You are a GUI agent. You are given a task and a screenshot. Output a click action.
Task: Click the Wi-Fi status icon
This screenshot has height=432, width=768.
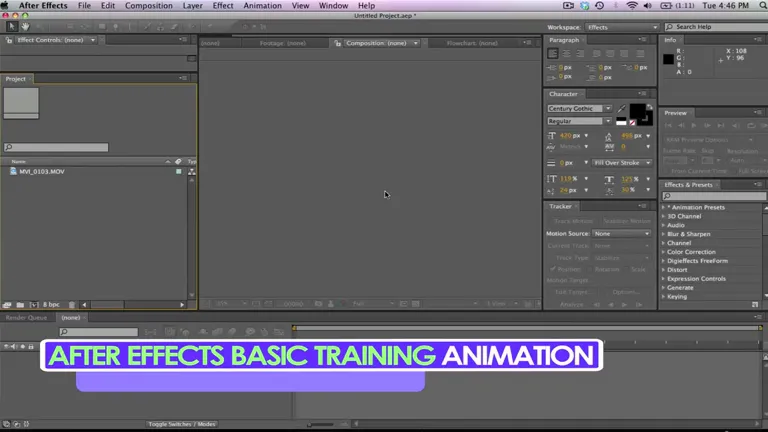pyautogui.click(x=632, y=5)
